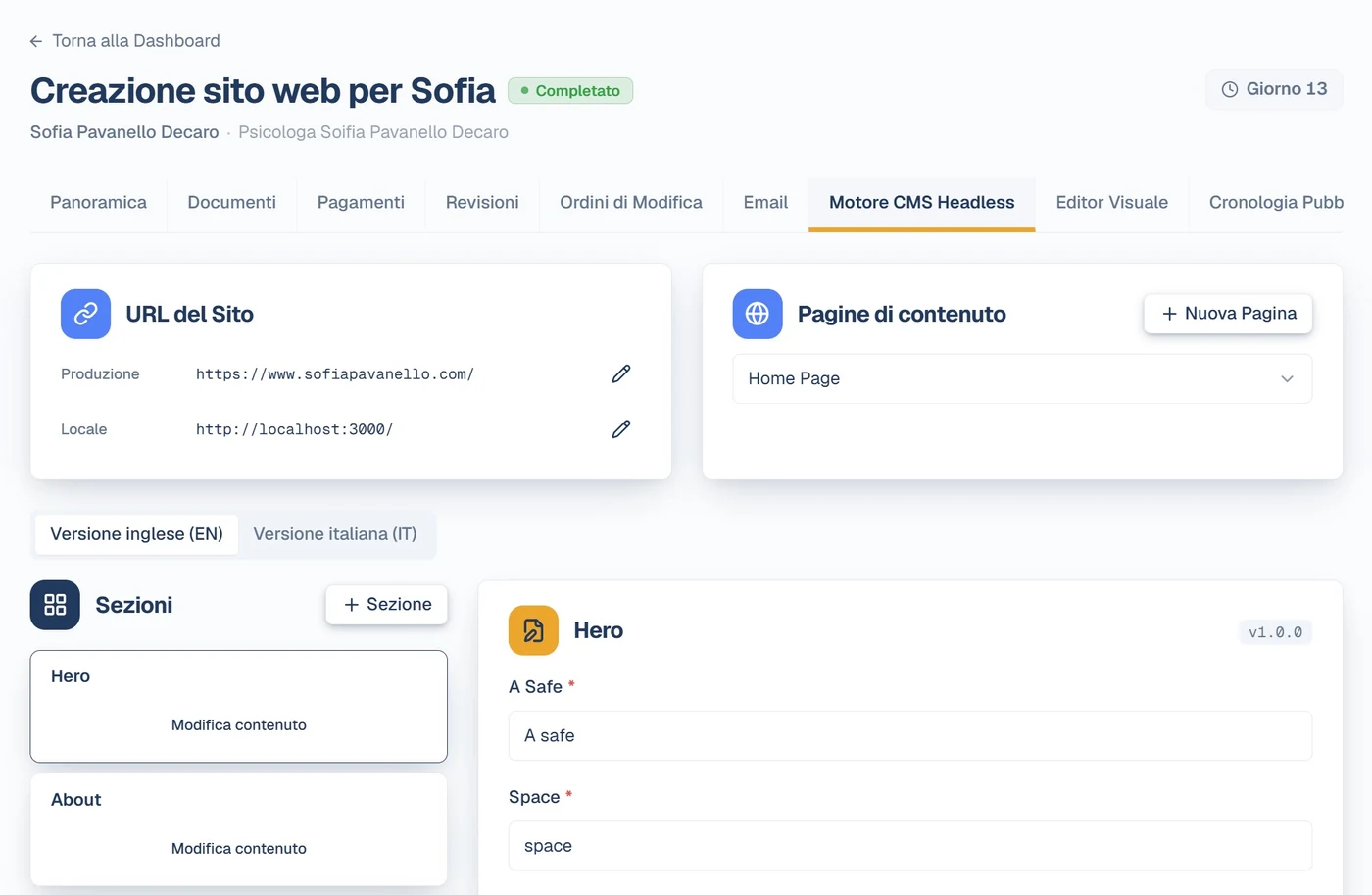Open the Editor Visuale tab
This screenshot has height=895, width=1372.
[x=1112, y=203]
